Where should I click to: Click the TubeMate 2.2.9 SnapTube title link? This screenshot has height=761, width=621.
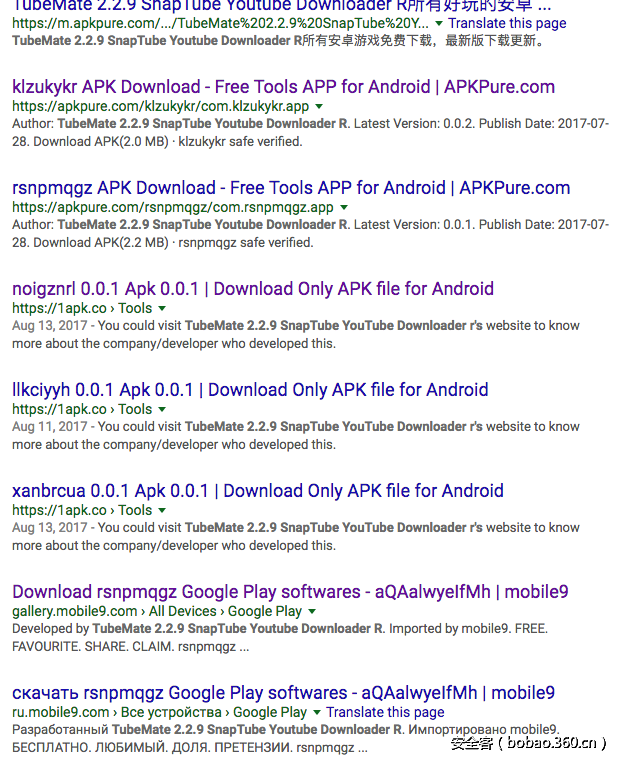point(281,5)
